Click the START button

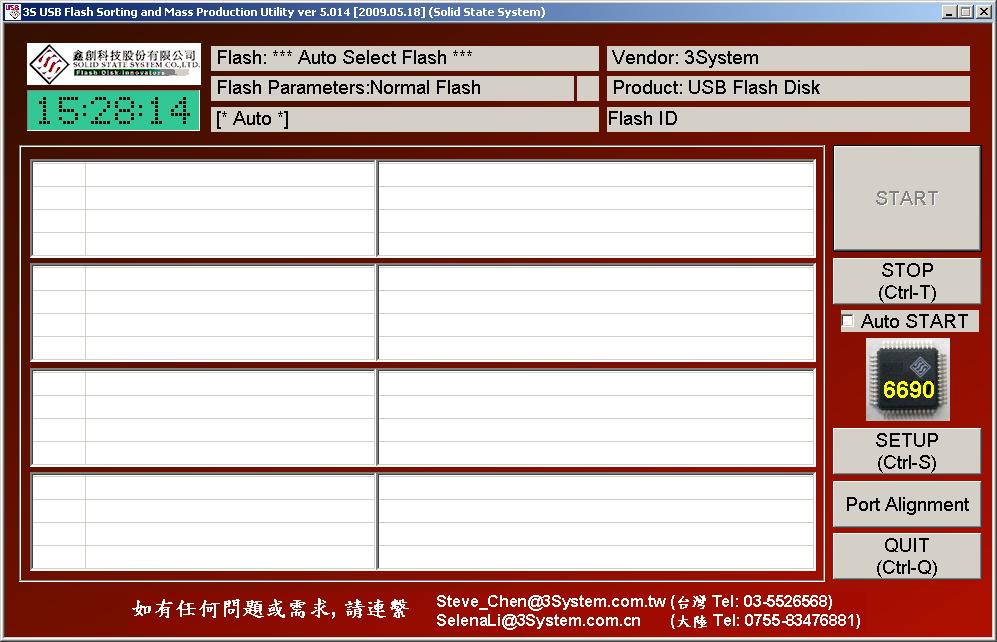pos(907,198)
